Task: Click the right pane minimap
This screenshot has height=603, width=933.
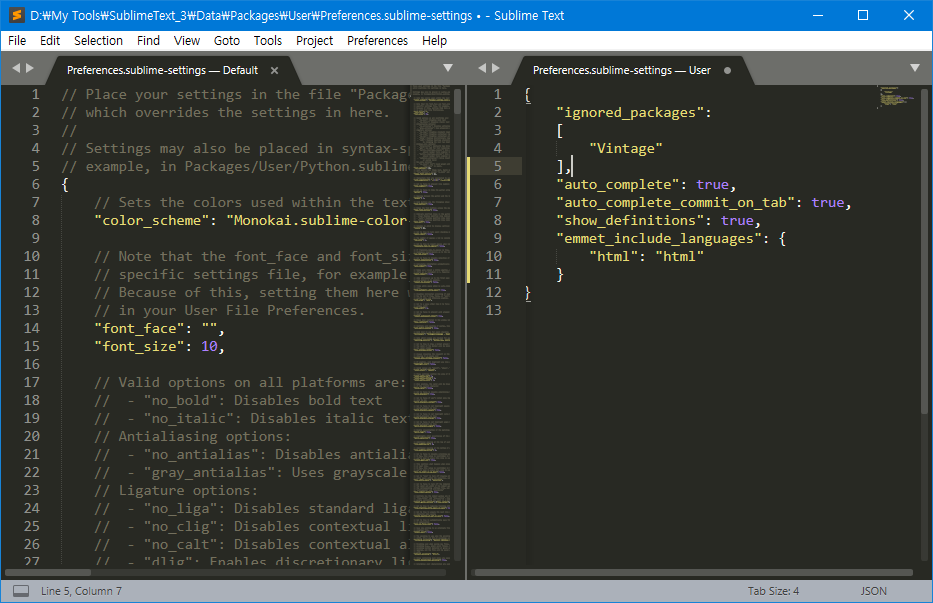Action: click(x=897, y=98)
